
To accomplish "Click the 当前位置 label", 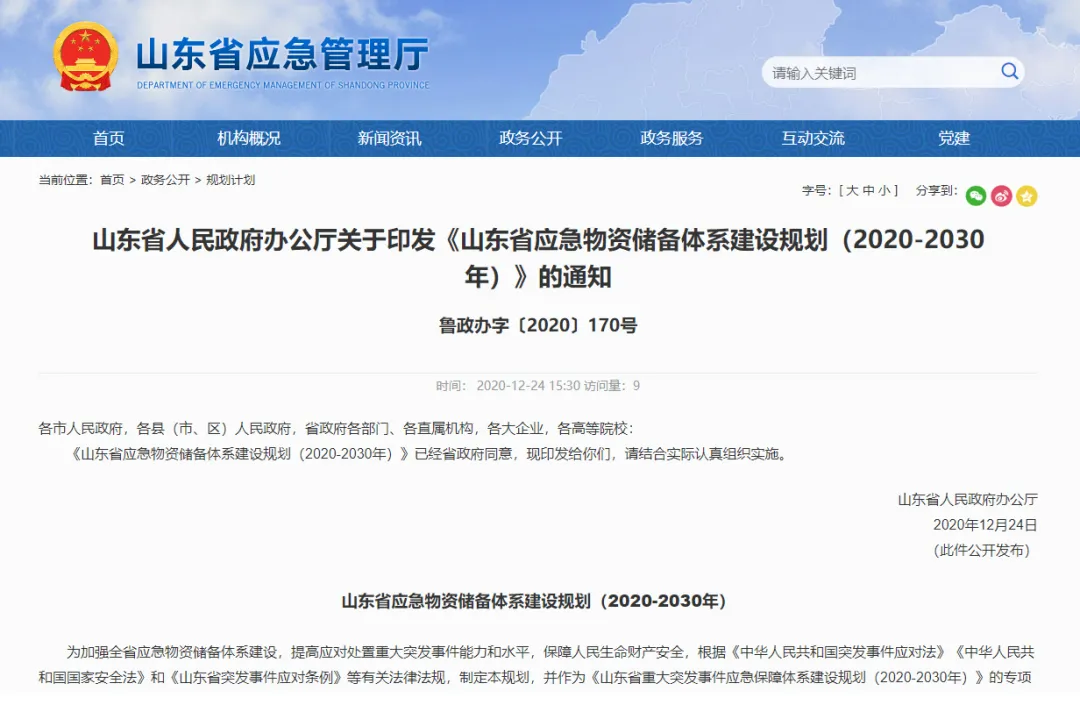I will (x=65, y=180).
